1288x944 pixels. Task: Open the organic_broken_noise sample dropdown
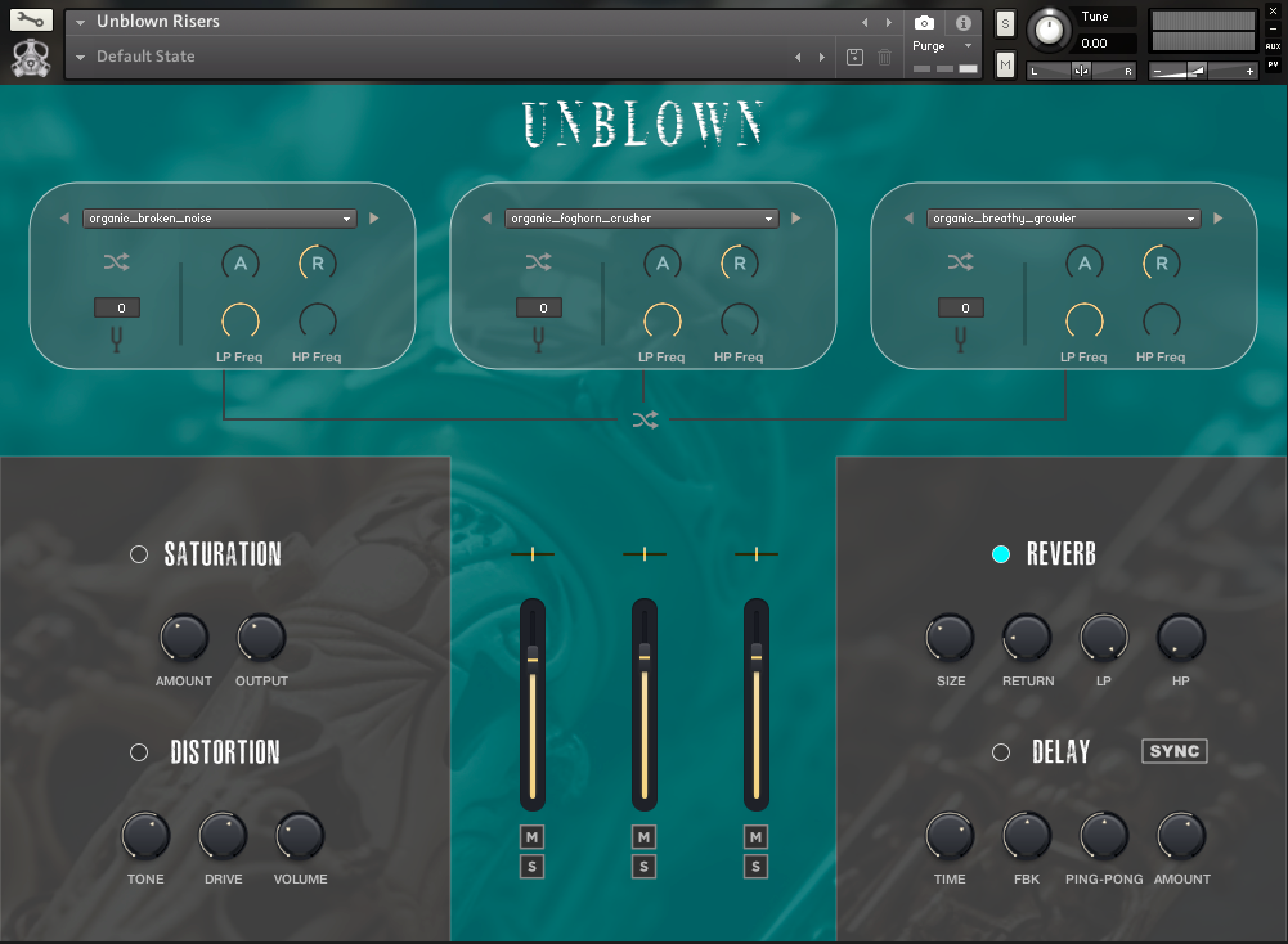pyautogui.click(x=219, y=218)
